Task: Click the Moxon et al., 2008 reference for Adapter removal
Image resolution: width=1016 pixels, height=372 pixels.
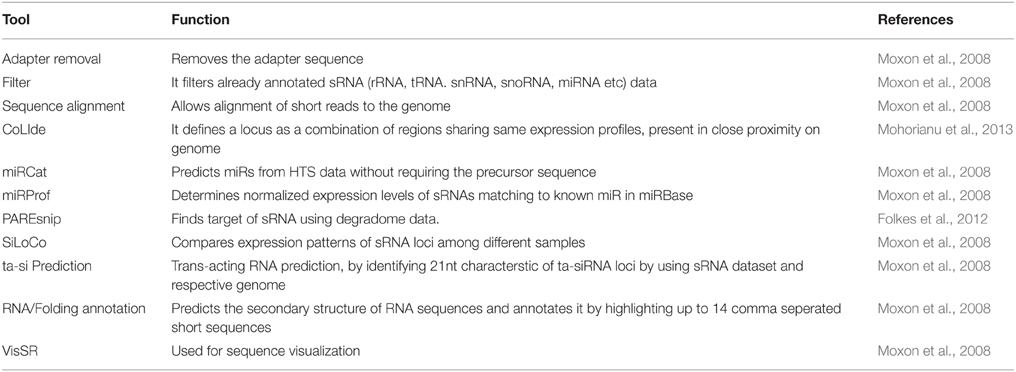Action: coord(934,59)
